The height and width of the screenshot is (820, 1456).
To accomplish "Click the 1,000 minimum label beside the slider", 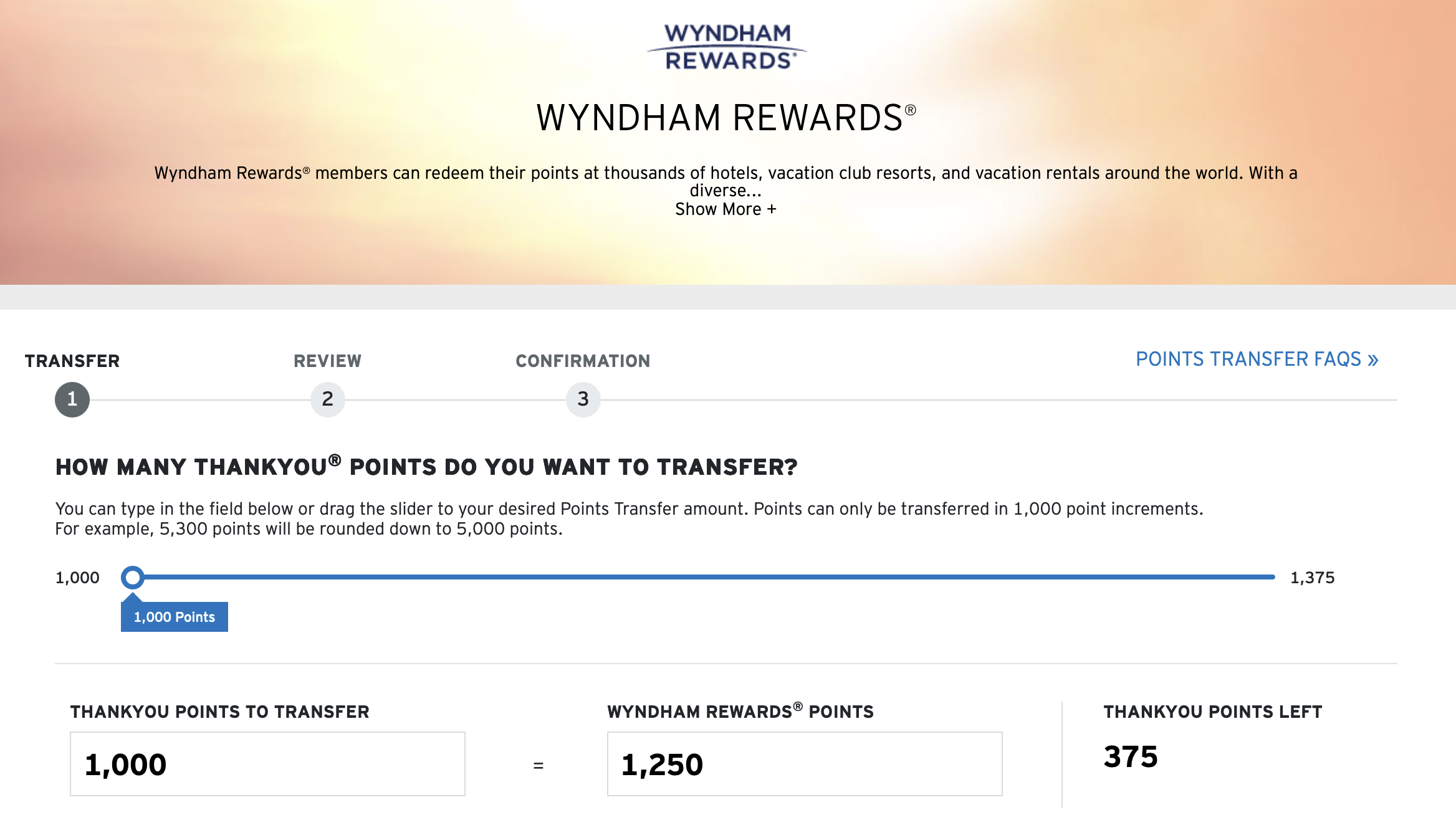I will 77,578.
